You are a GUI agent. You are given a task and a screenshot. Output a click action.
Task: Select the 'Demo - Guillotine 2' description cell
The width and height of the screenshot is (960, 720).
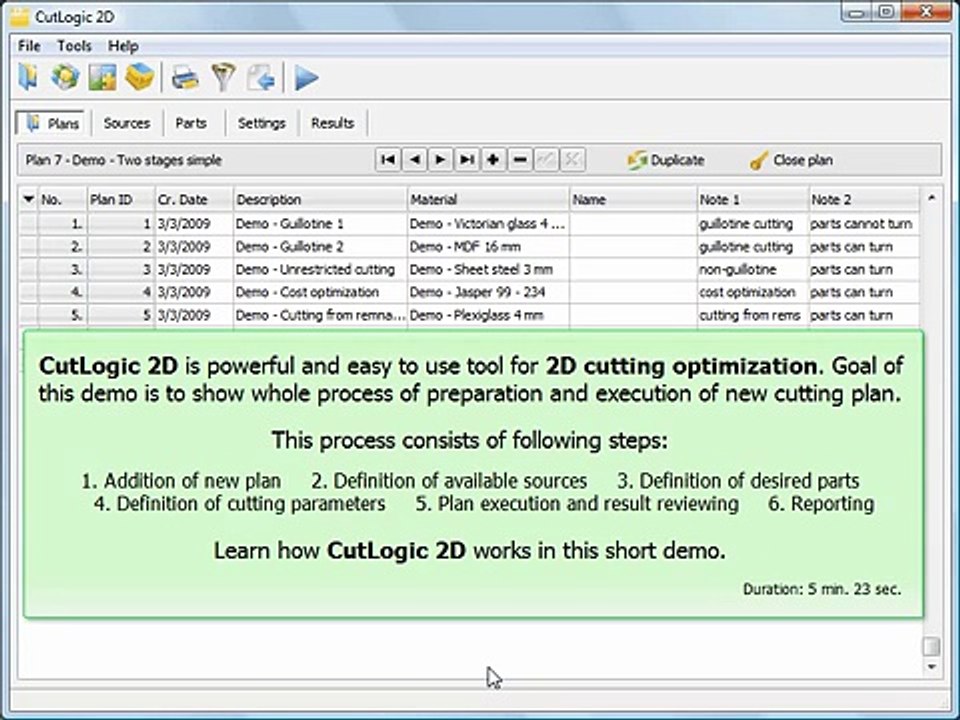(x=320, y=247)
